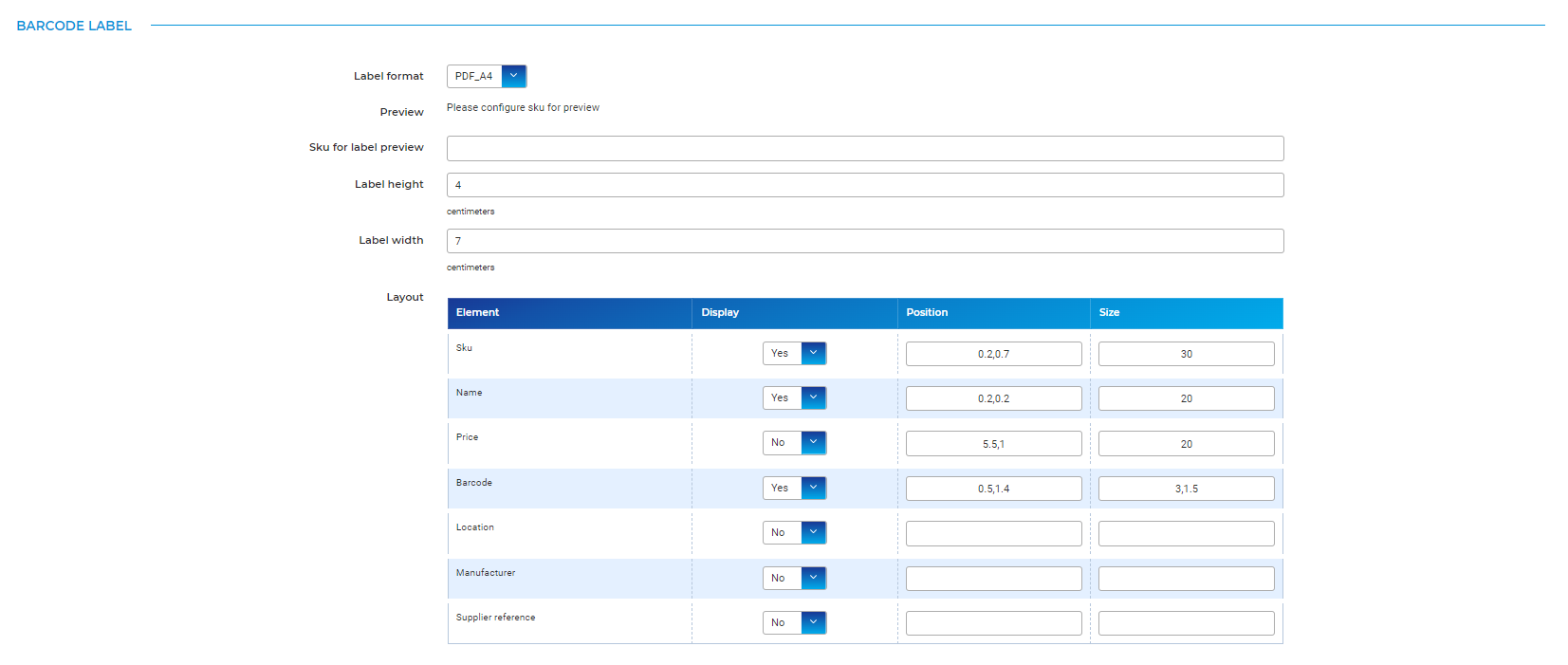The height and width of the screenshot is (665, 1568).
Task: Click the Supplier reference position field
Action: tap(993, 623)
